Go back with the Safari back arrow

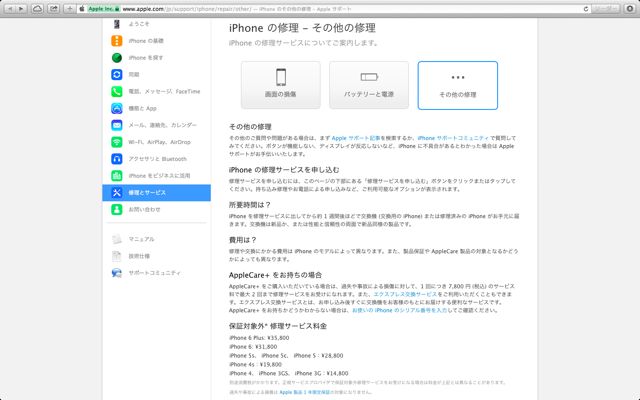10,9
